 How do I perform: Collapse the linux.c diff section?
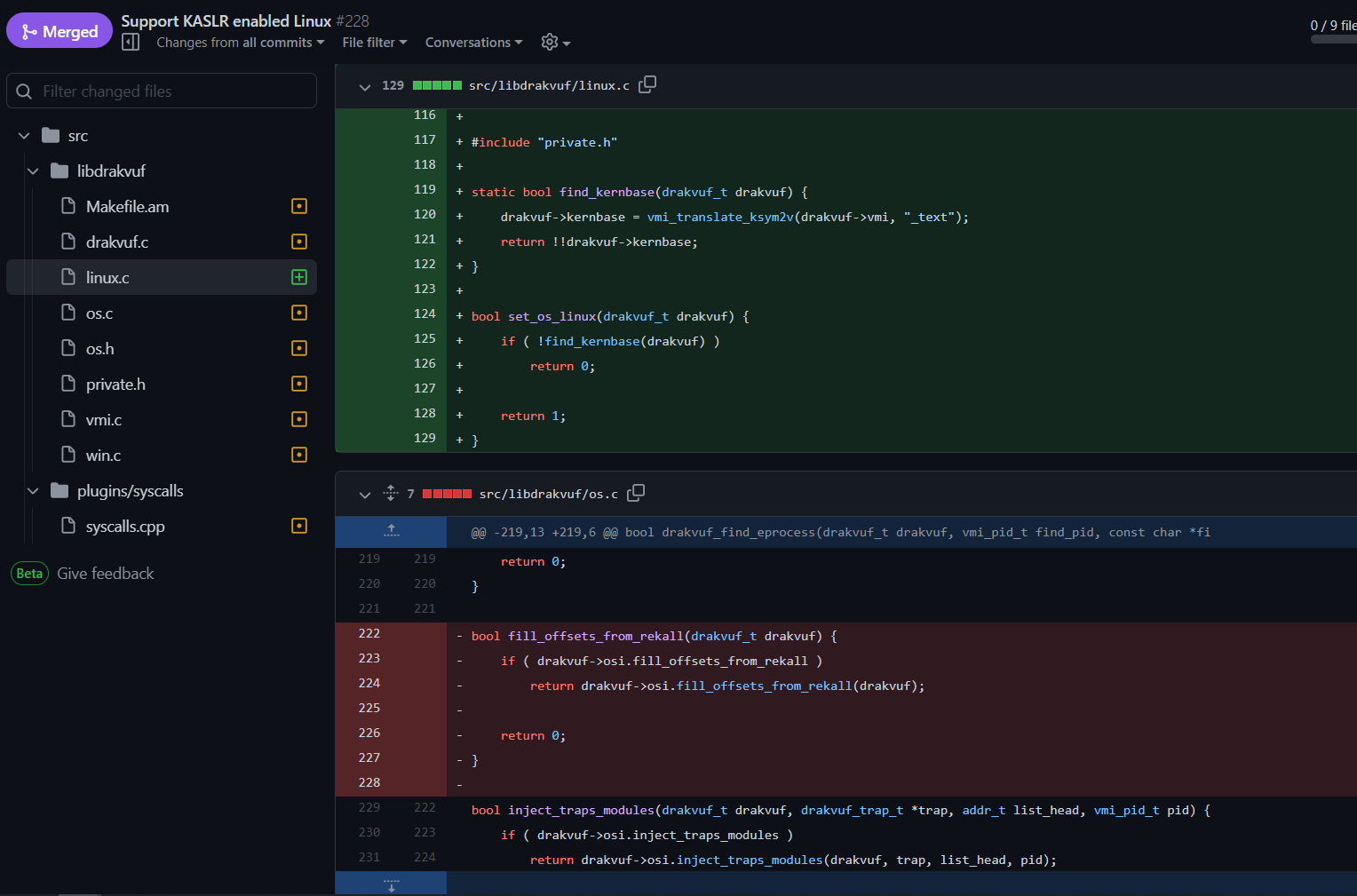(364, 86)
